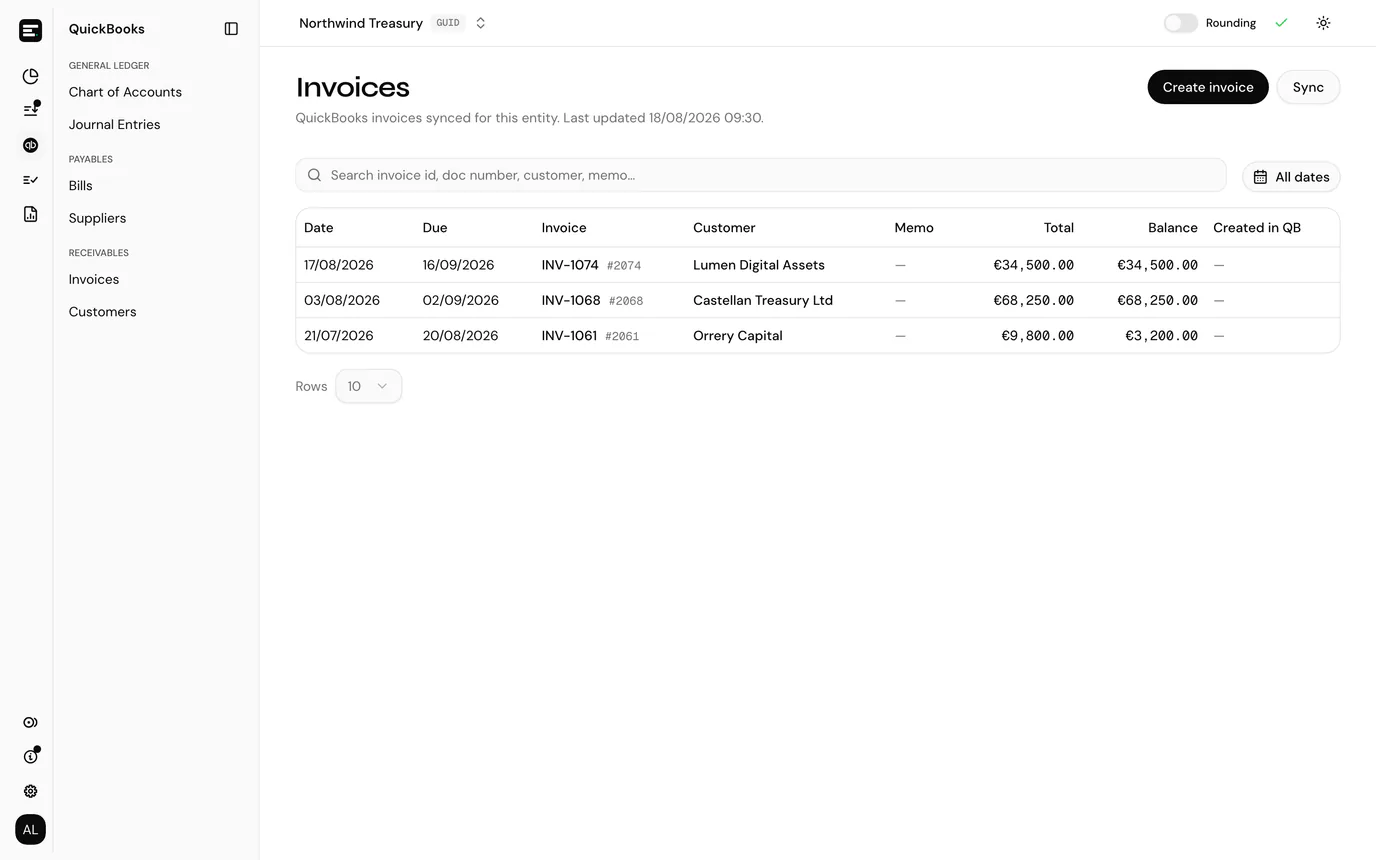Click the search magnifier icon
1376x860 pixels.
point(314,175)
